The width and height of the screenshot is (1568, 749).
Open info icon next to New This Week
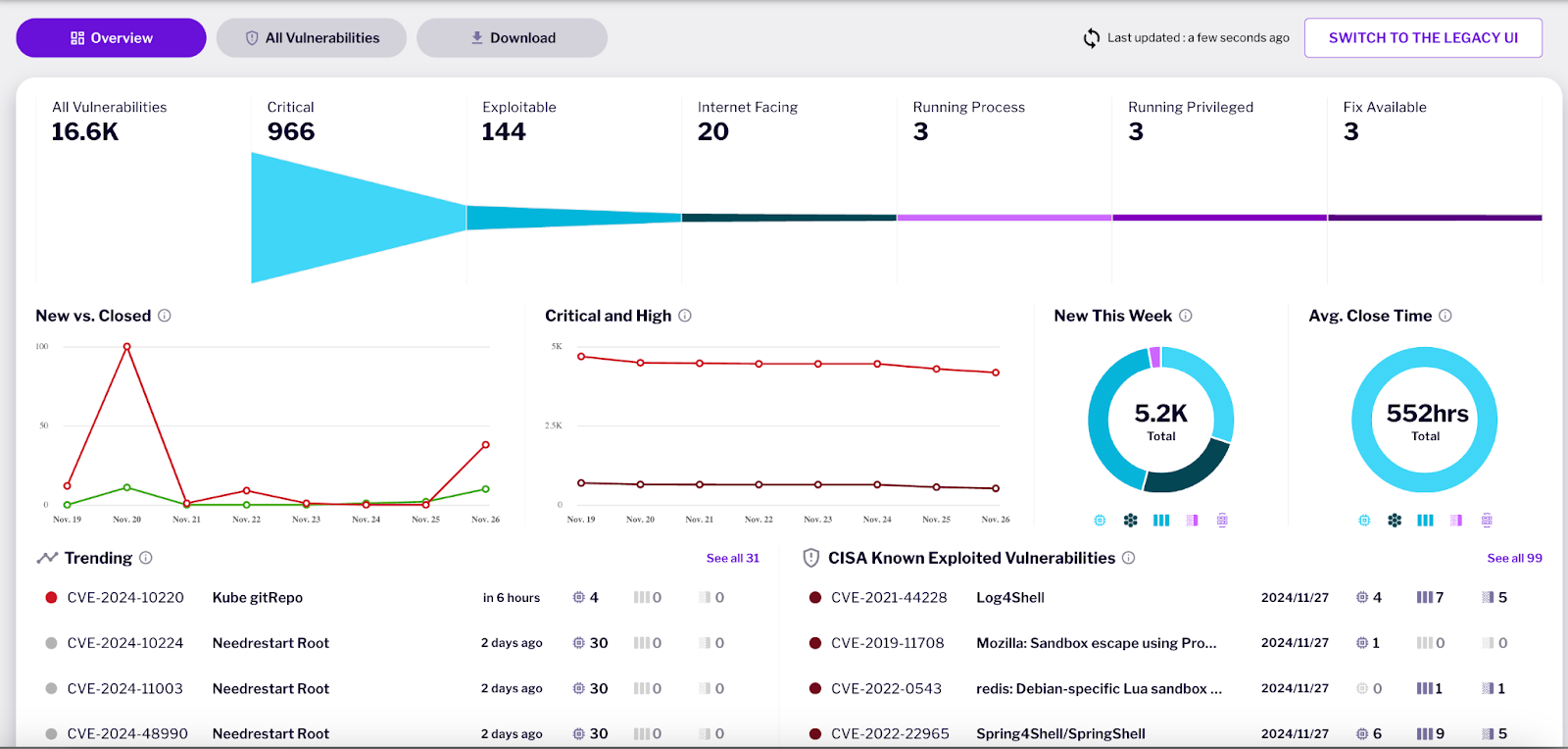[1186, 316]
